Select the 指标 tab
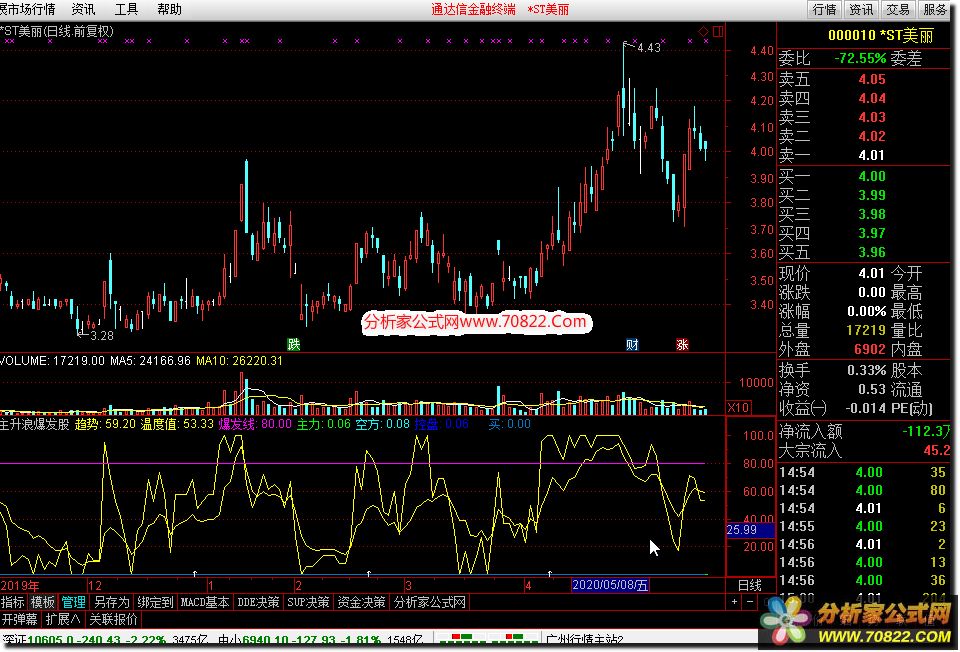The width and height of the screenshot is (960, 652). pos(13,602)
